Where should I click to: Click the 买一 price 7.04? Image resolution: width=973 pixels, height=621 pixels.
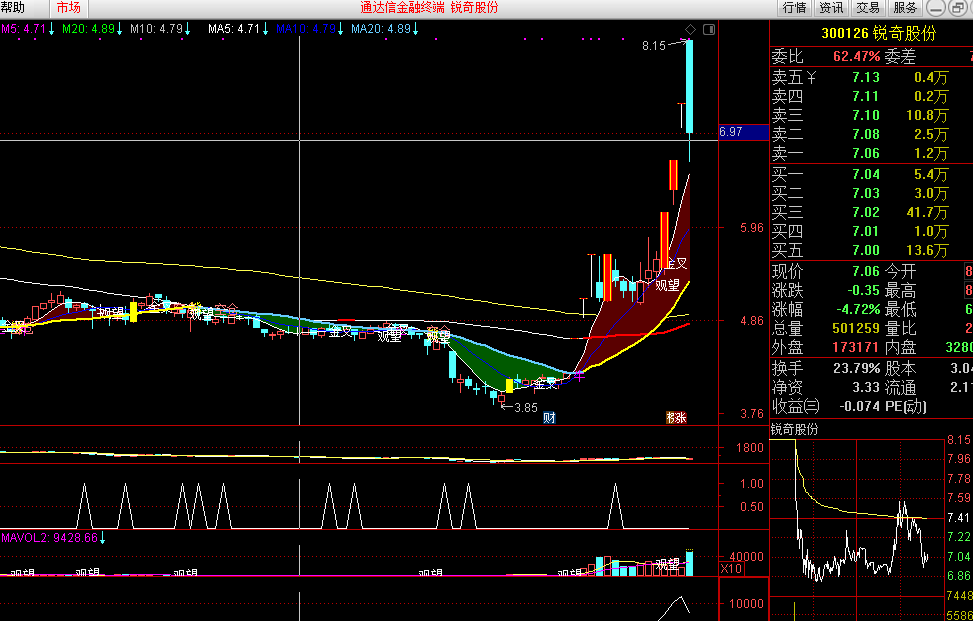pos(866,174)
